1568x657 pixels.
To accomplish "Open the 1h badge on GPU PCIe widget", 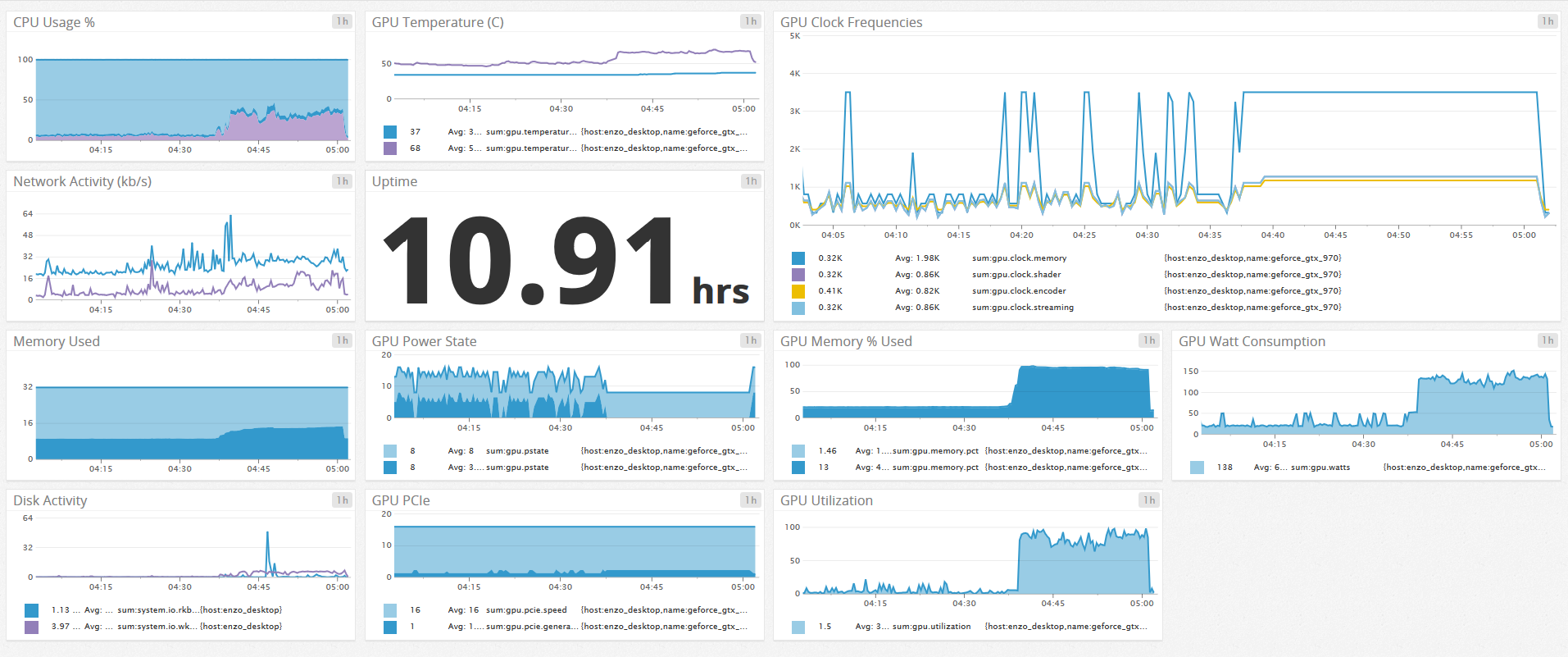I will click(751, 500).
